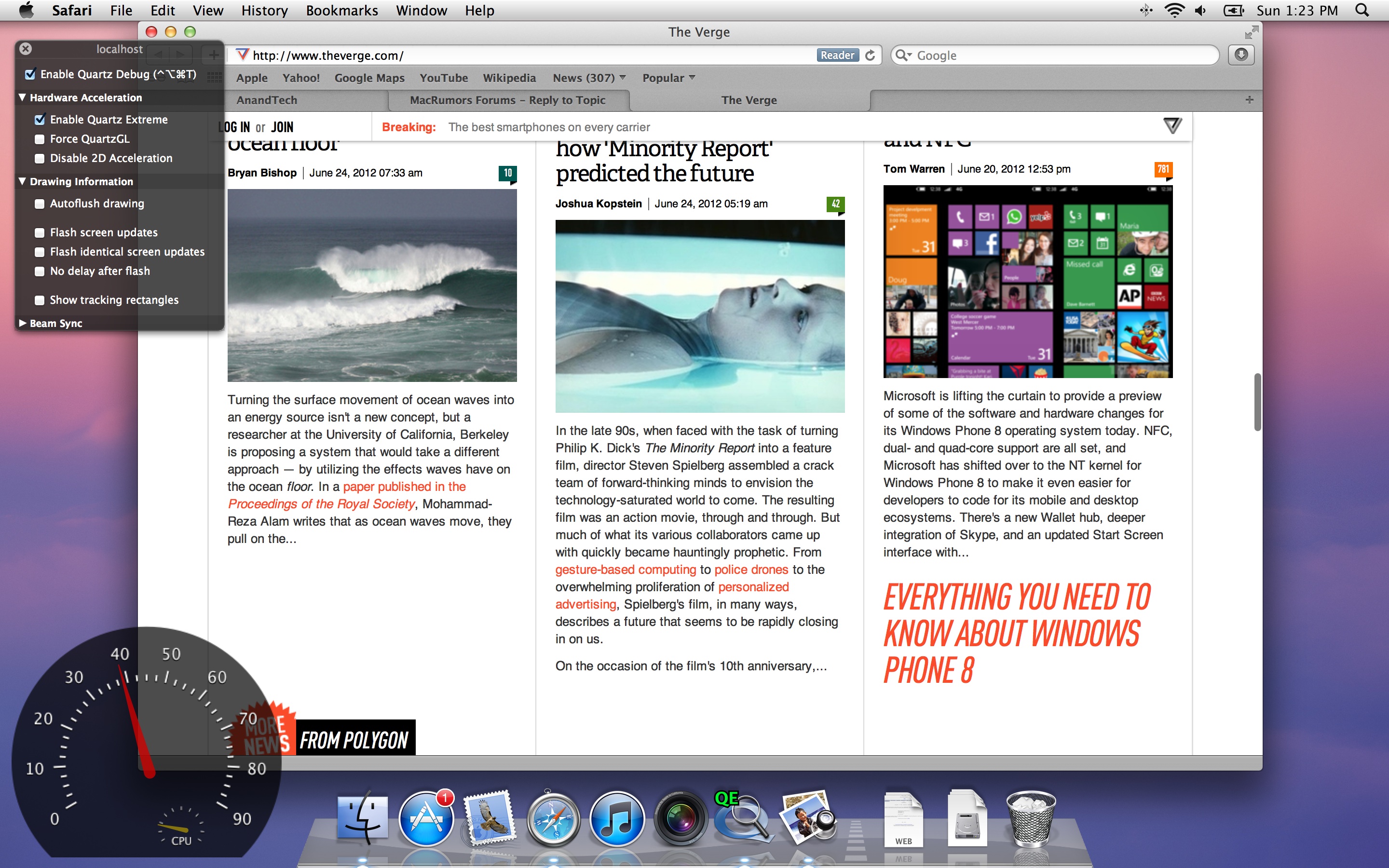Click the page vertical scrollbar thumb
The width and height of the screenshot is (1389, 868).
(x=1257, y=402)
